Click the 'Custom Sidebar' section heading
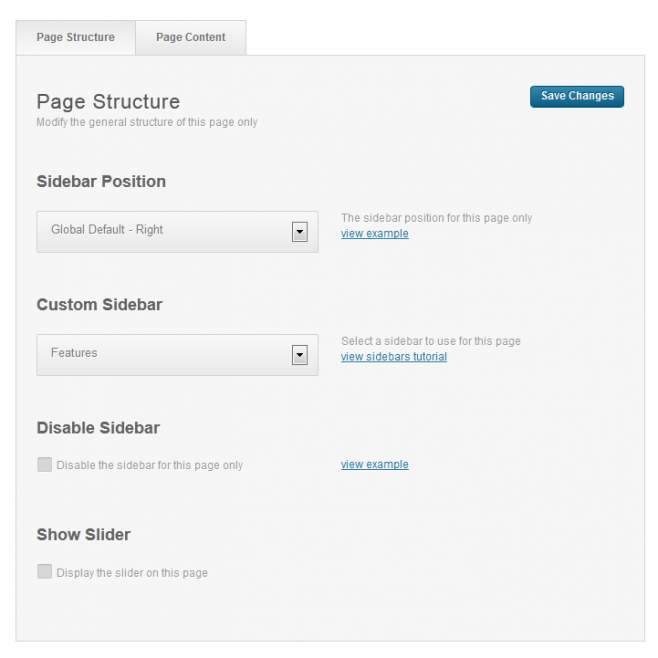 coord(99,305)
